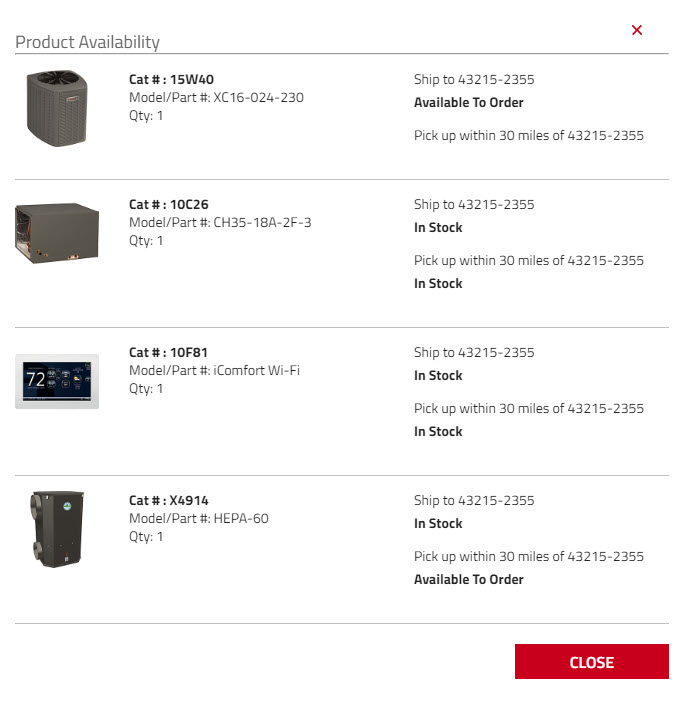
Task: Click Available To Order pickup status for X4914
Action: tap(468, 579)
